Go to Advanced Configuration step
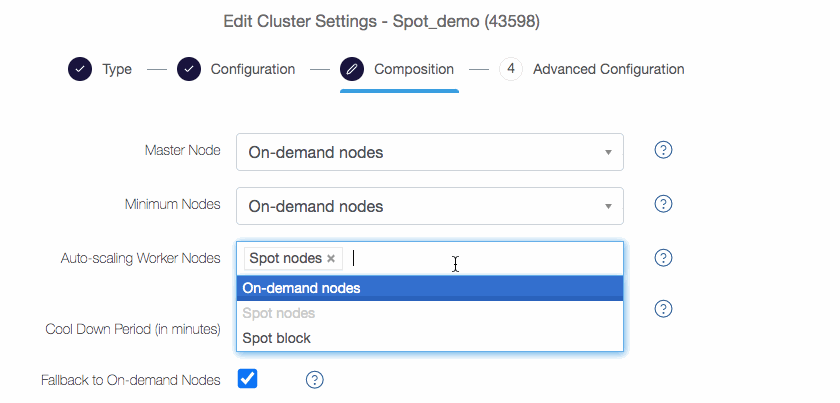 click(609, 70)
